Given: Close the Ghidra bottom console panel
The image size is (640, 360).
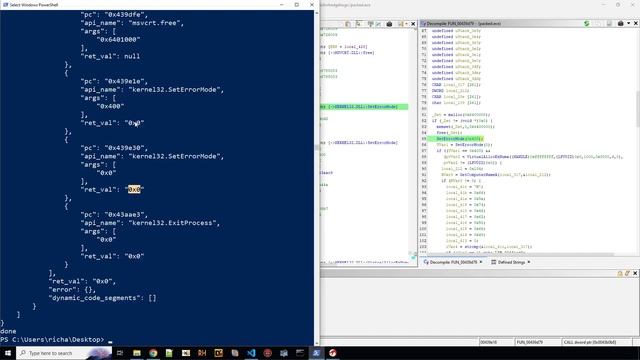Looking at the screenshot, I should 635,273.
